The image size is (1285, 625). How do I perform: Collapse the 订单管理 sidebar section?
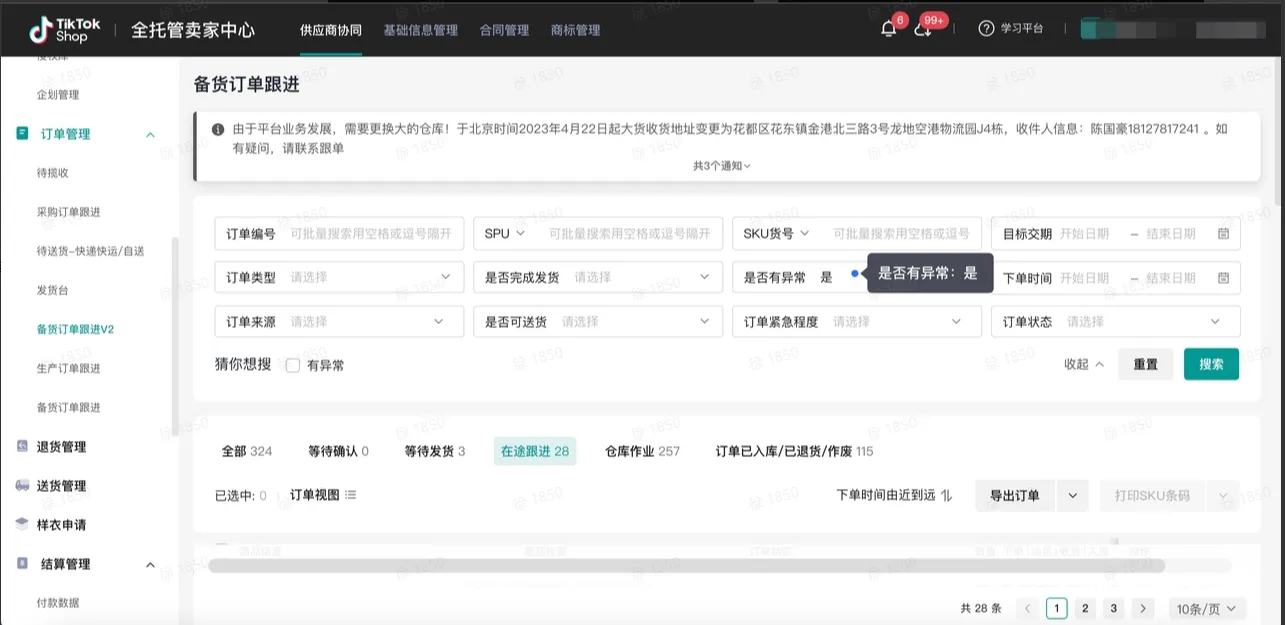point(150,134)
